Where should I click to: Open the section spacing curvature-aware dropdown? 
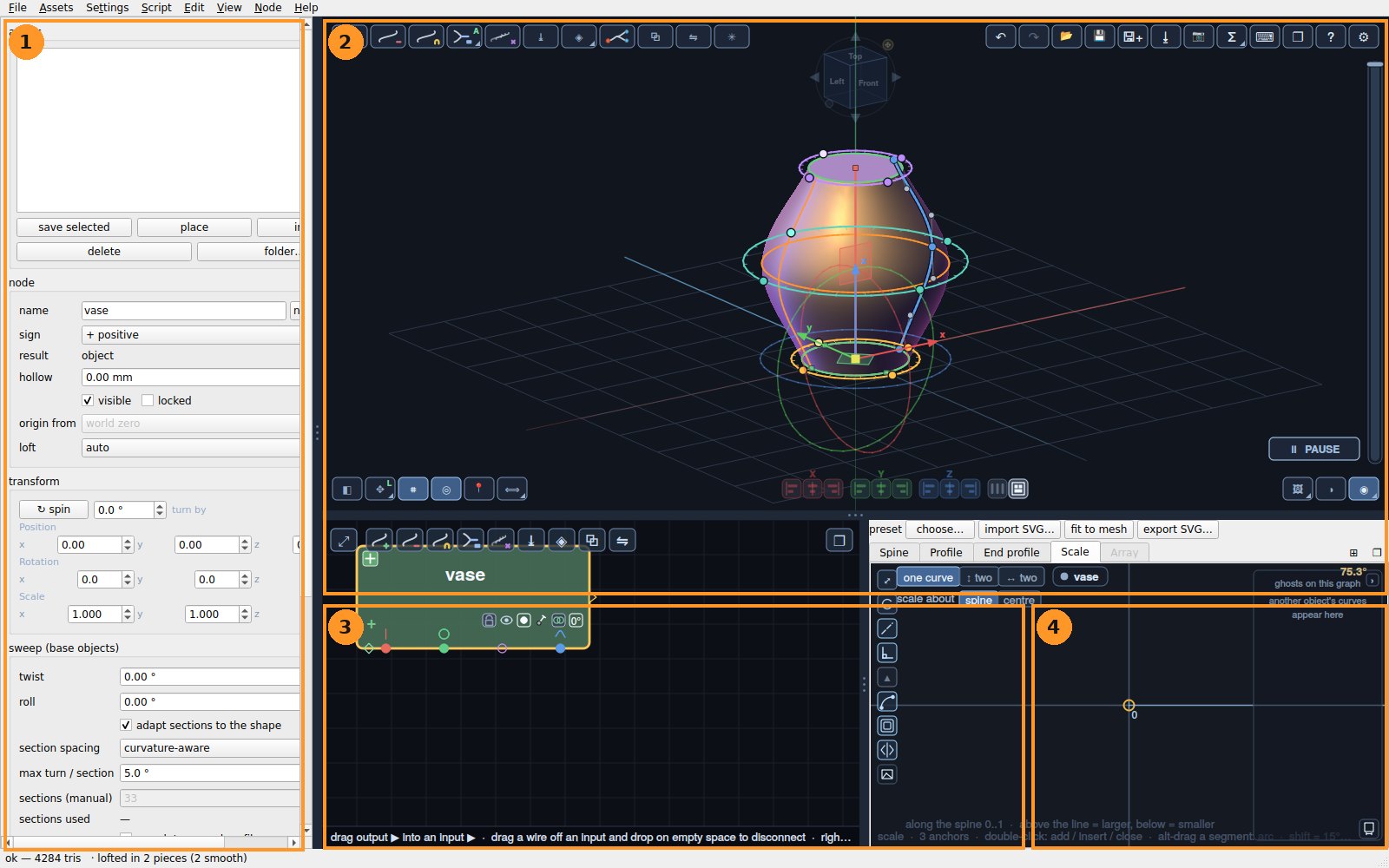point(210,747)
